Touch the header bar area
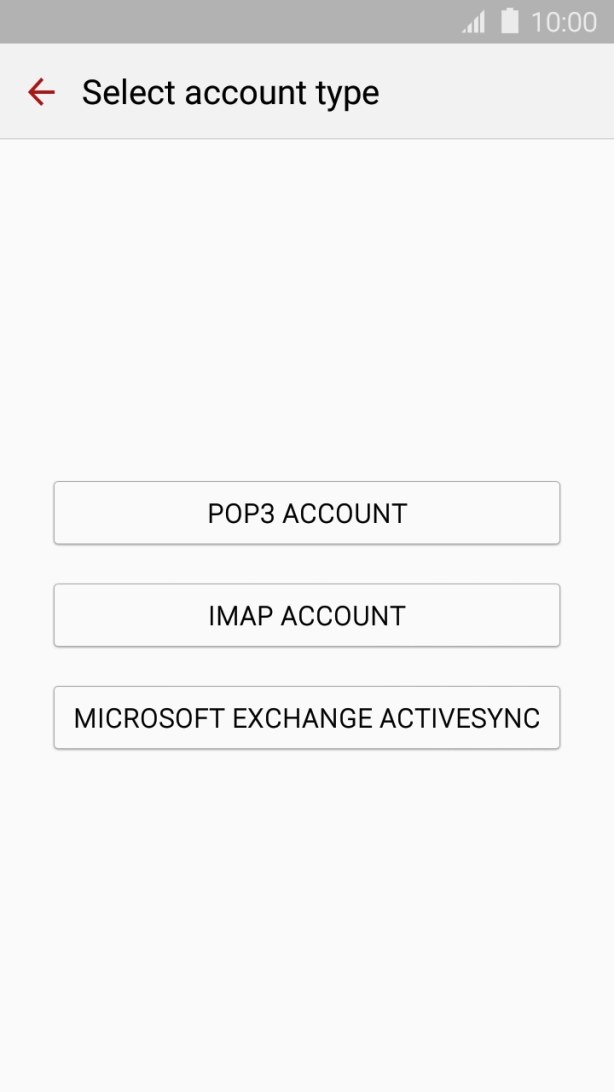 coord(306,92)
